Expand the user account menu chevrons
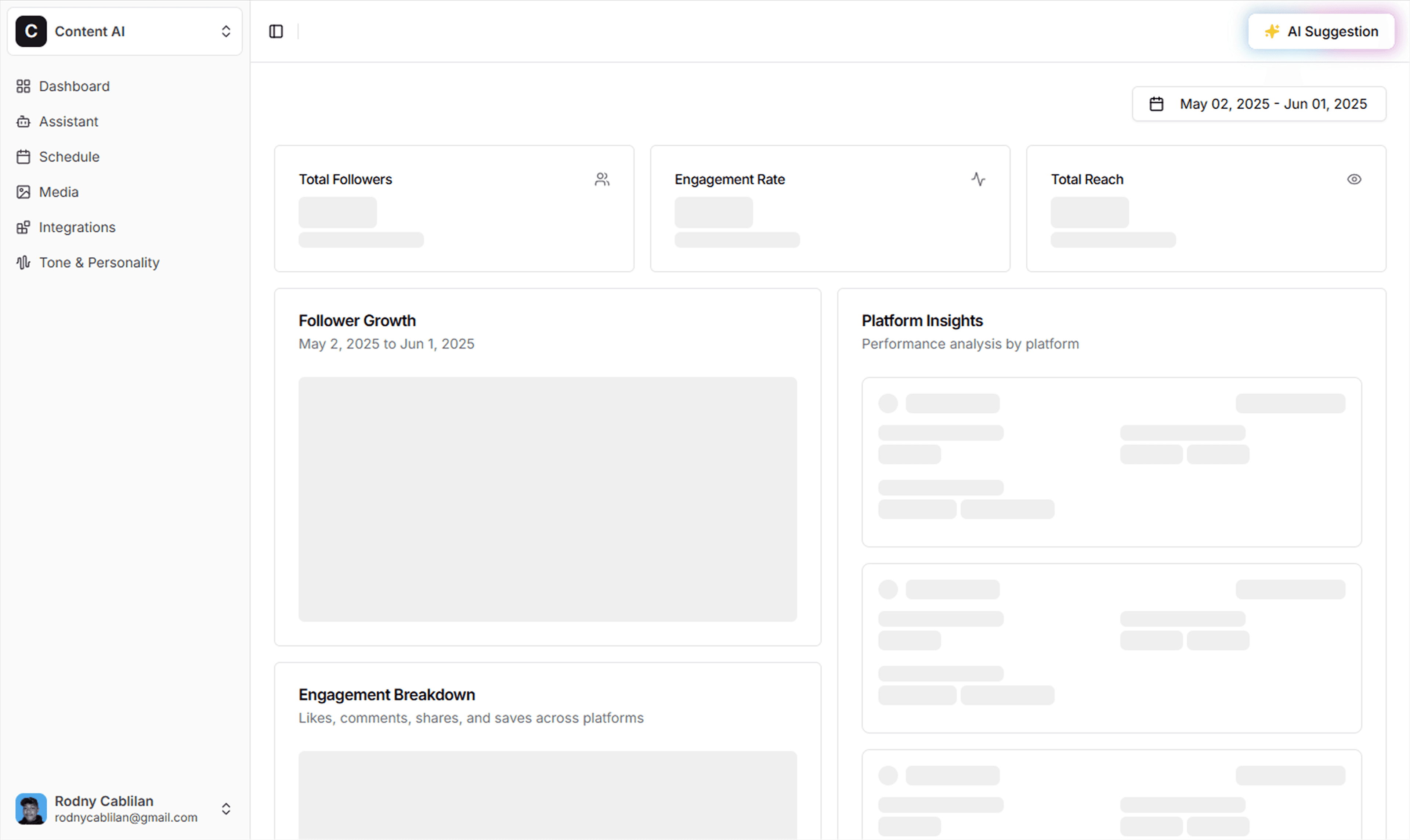The height and width of the screenshot is (840, 1410). [226, 809]
